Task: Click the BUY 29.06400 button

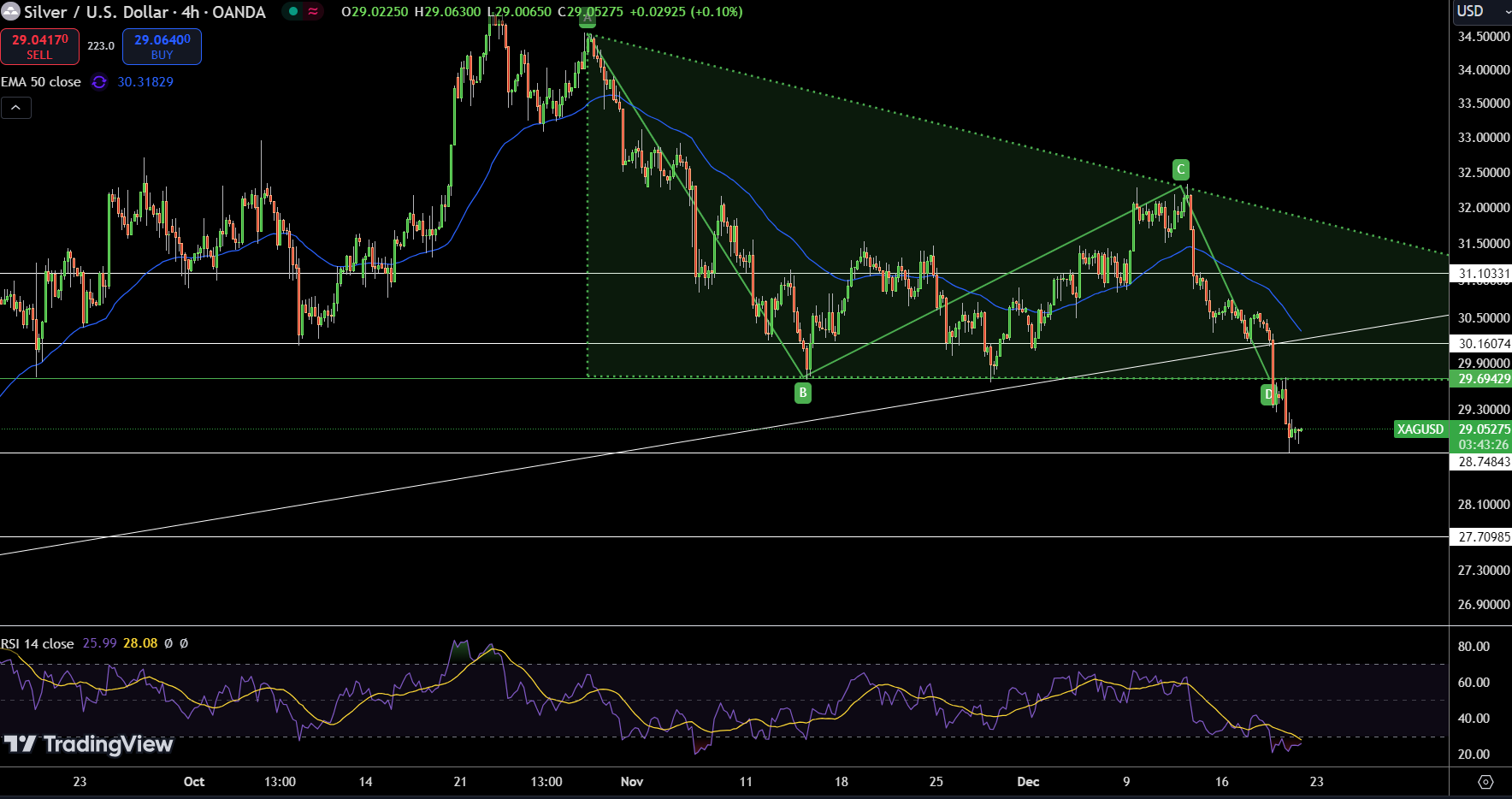Action: point(162,46)
